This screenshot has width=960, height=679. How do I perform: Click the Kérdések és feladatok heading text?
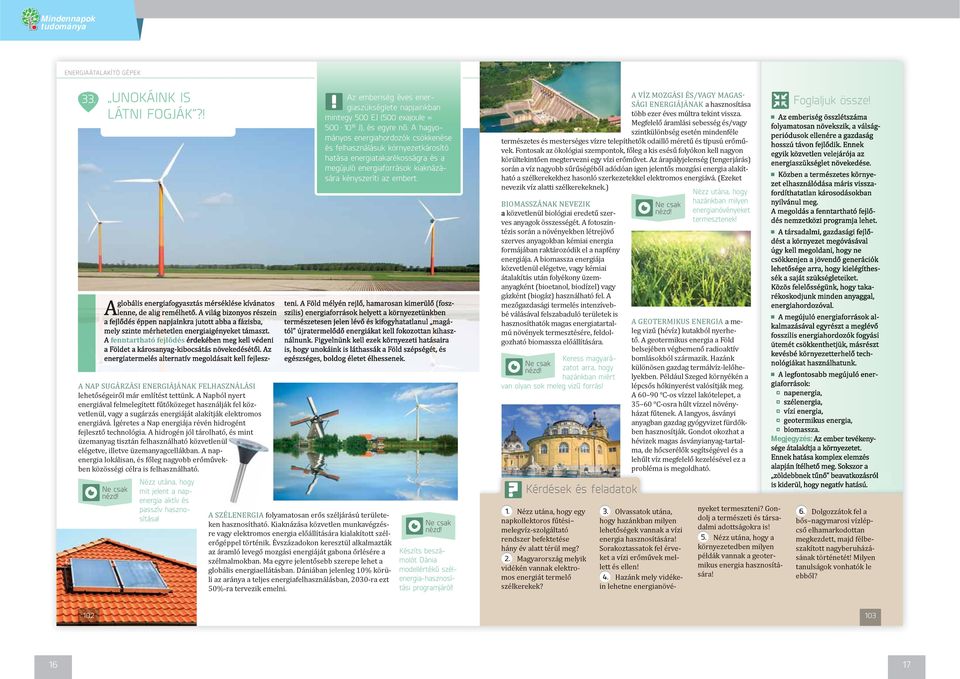tap(581, 489)
